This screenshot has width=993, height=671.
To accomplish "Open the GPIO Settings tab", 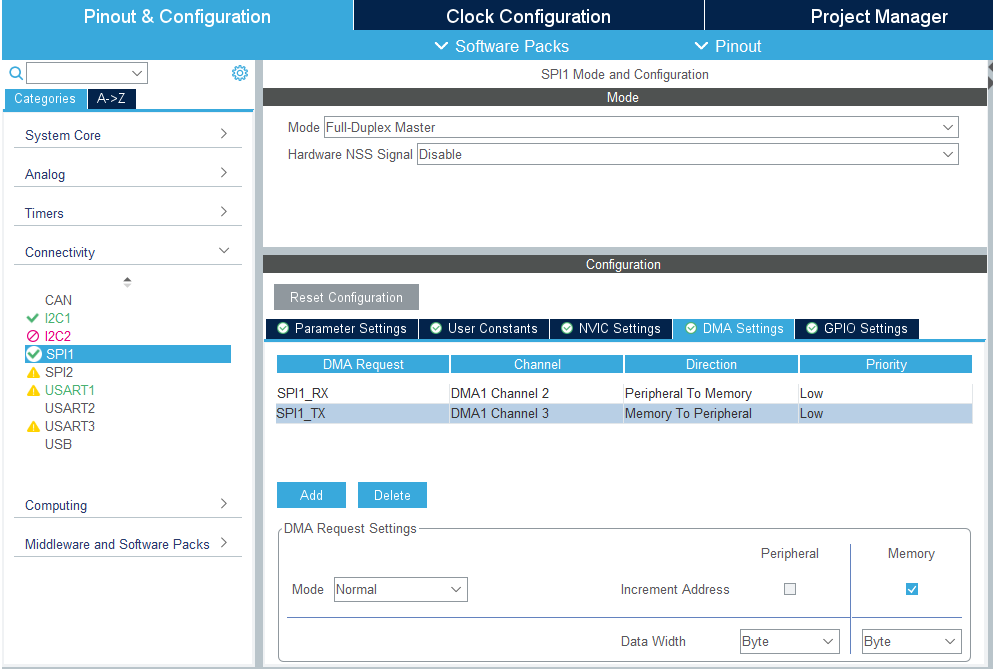I will (x=857, y=329).
